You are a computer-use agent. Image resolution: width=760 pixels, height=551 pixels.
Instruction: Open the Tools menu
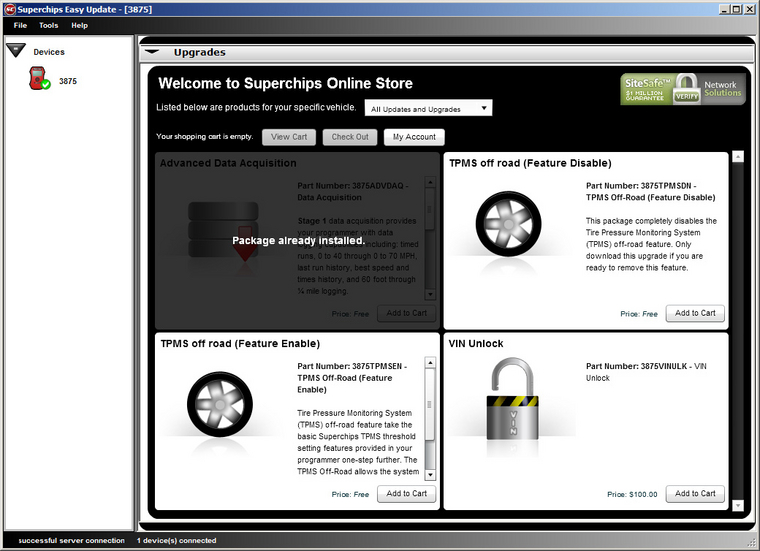(x=48, y=25)
